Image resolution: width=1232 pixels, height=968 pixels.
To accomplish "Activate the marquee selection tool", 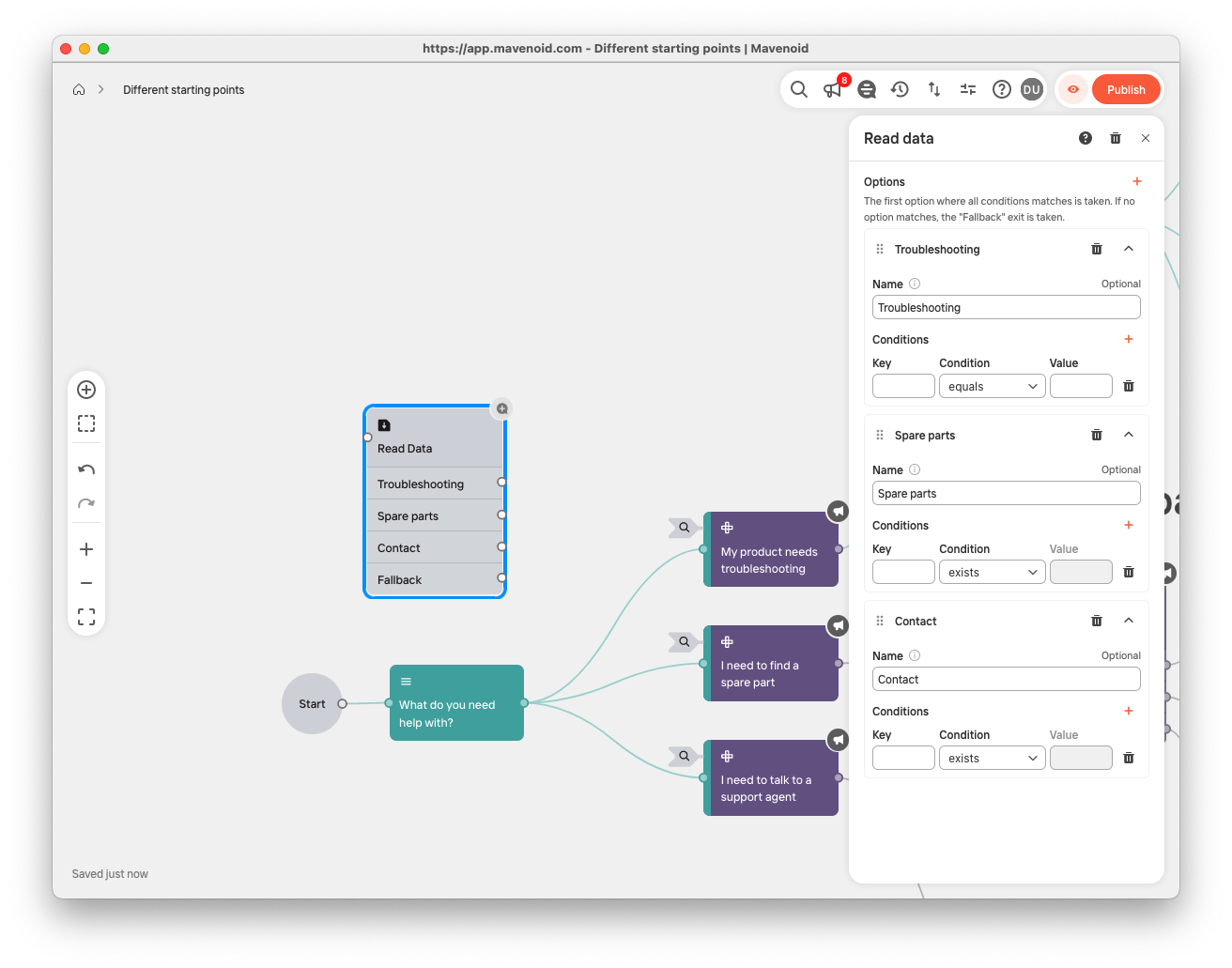I will pos(86,423).
